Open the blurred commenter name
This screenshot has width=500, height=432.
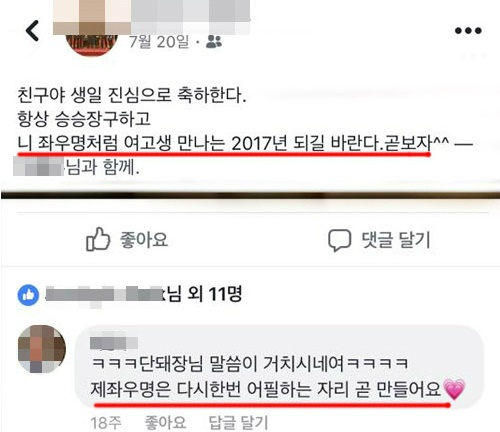[114, 343]
